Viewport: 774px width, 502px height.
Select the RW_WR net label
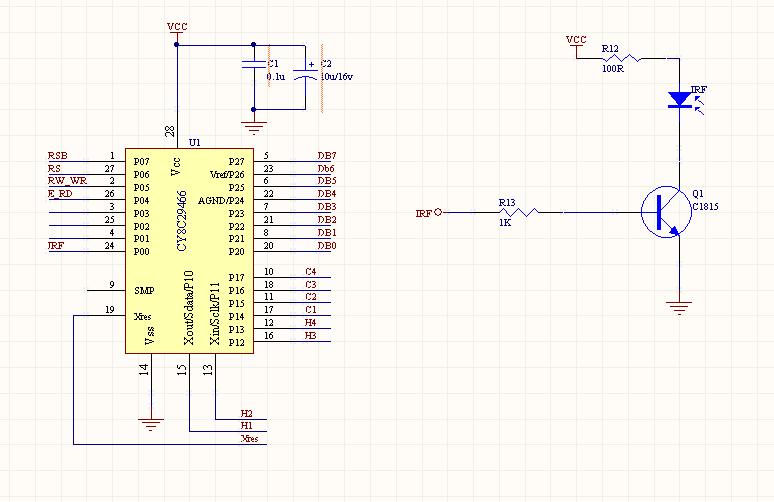click(67, 181)
